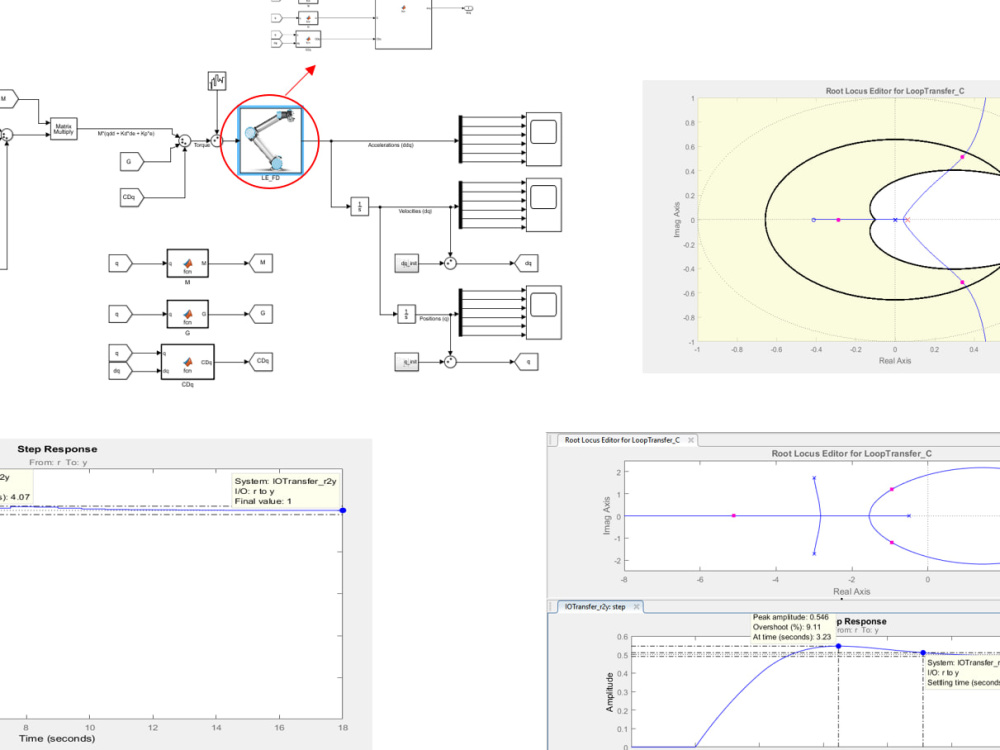Select the G input tag block
The width and height of the screenshot is (1000, 750).
(128, 160)
